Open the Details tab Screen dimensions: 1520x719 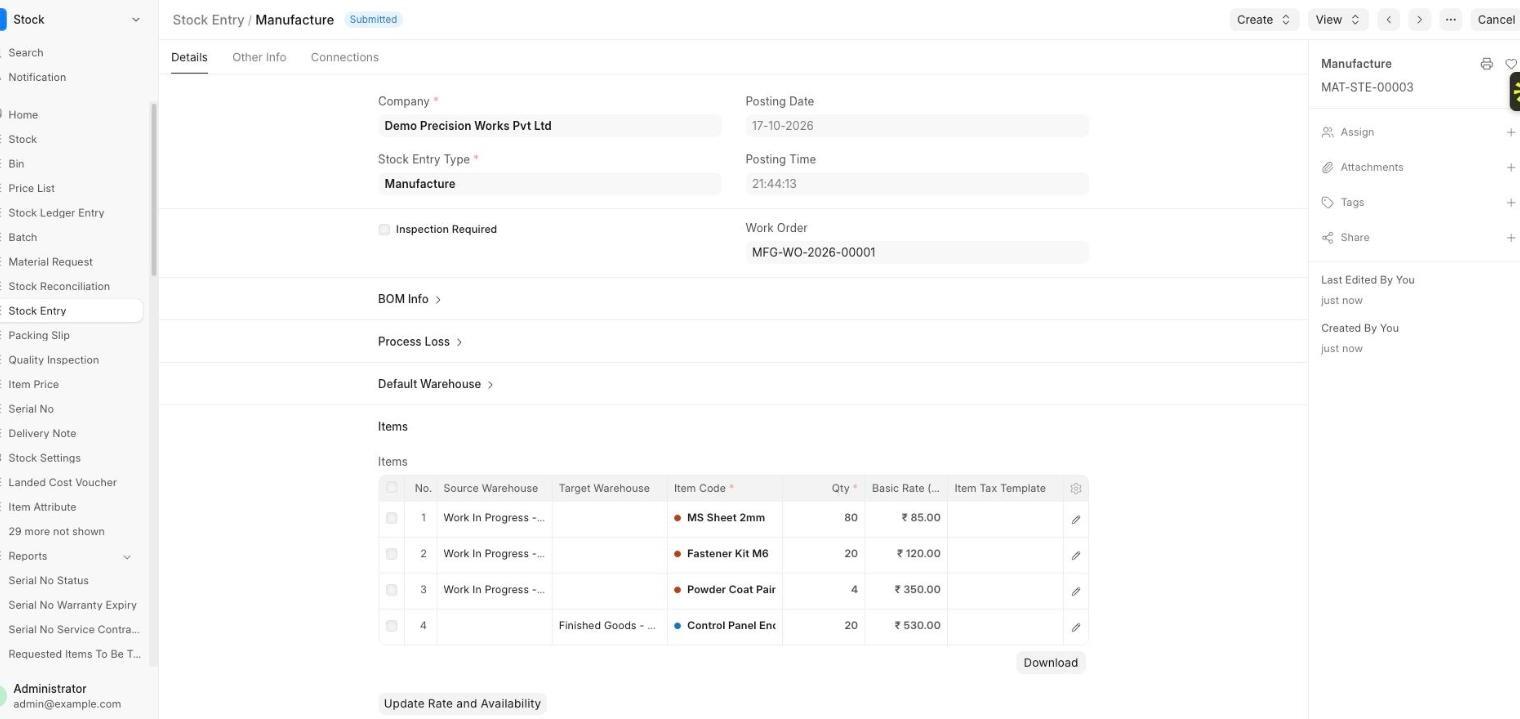coord(189,57)
